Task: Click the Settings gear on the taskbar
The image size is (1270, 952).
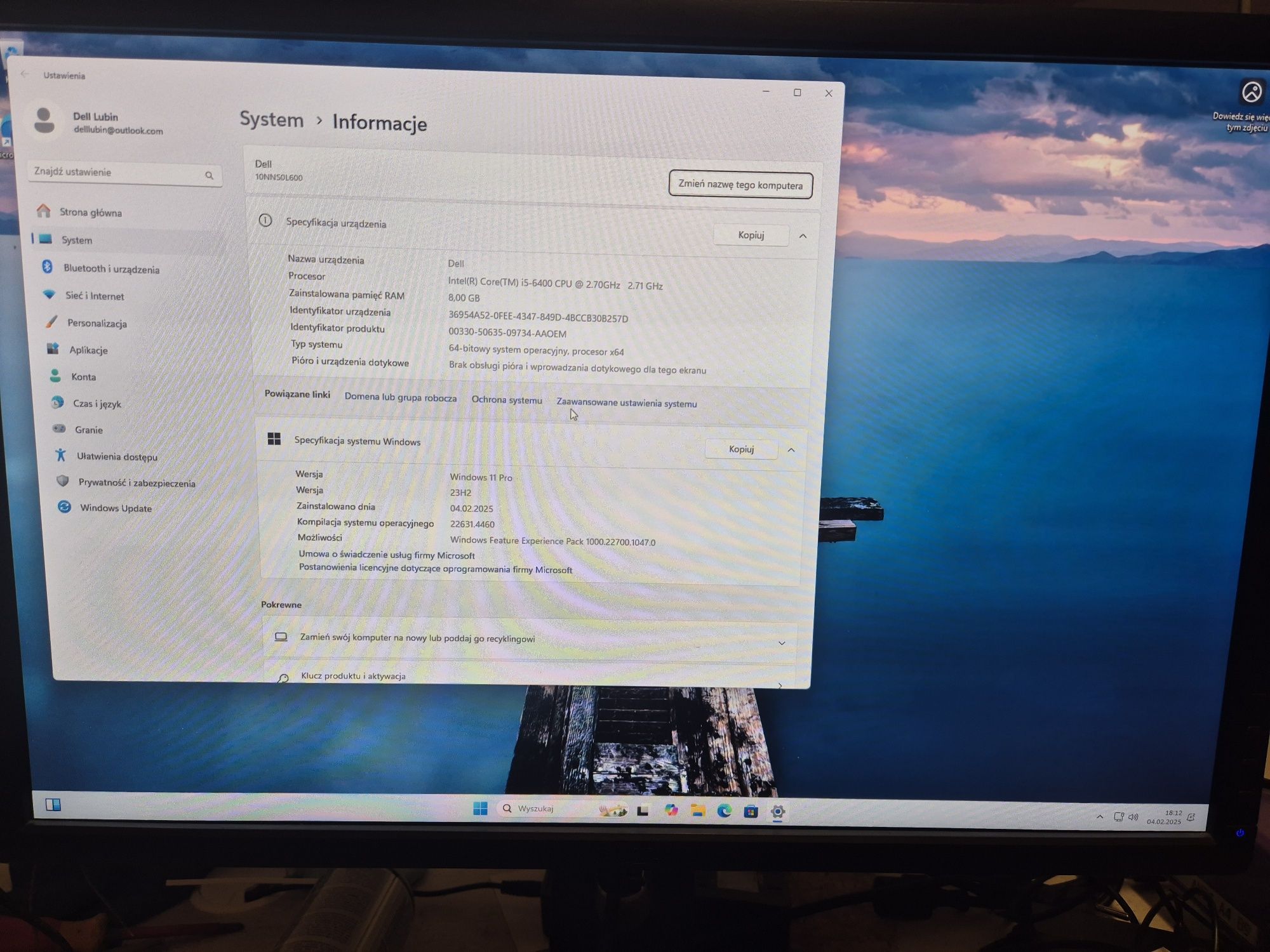Action: tap(777, 812)
